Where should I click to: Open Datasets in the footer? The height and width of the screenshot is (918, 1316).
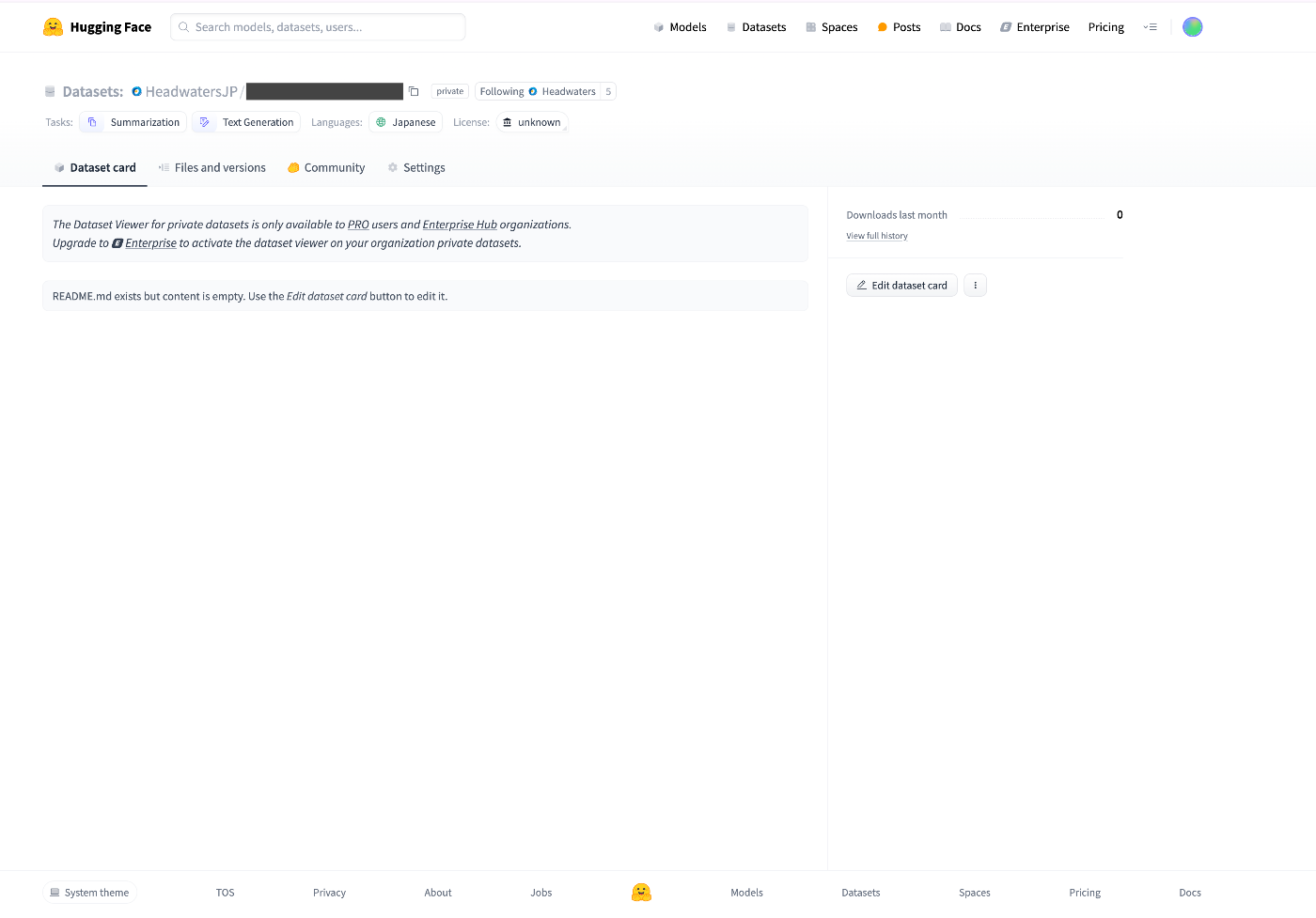[861, 893]
